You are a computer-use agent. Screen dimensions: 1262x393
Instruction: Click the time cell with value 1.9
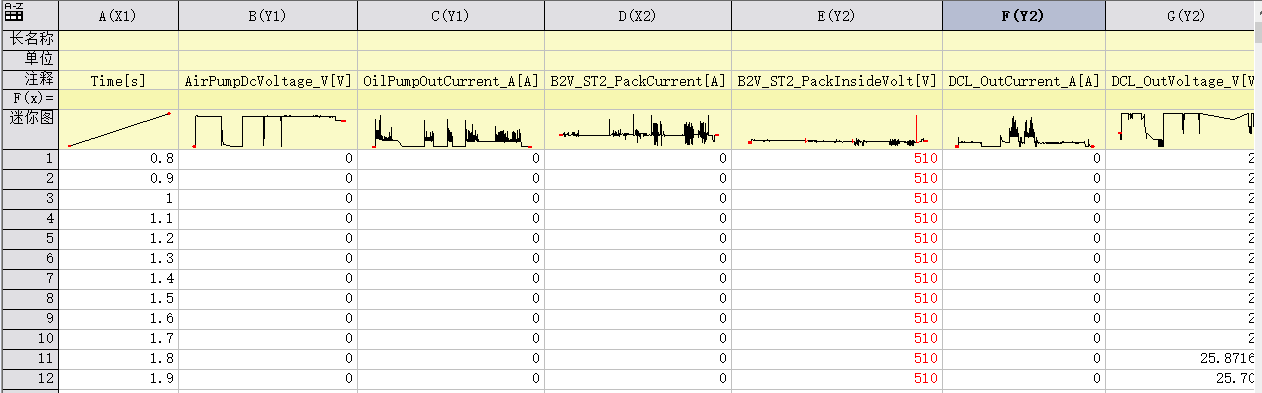118,379
